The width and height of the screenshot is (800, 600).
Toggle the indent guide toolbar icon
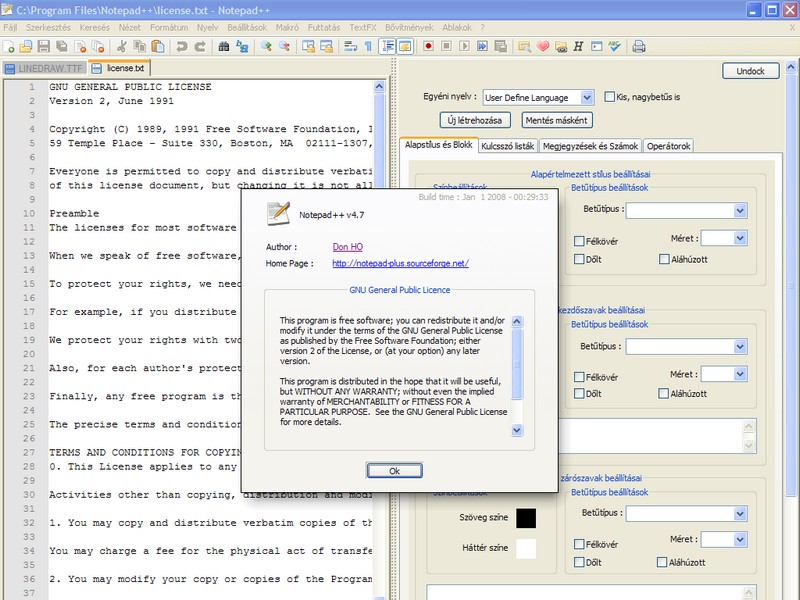[x=387, y=47]
